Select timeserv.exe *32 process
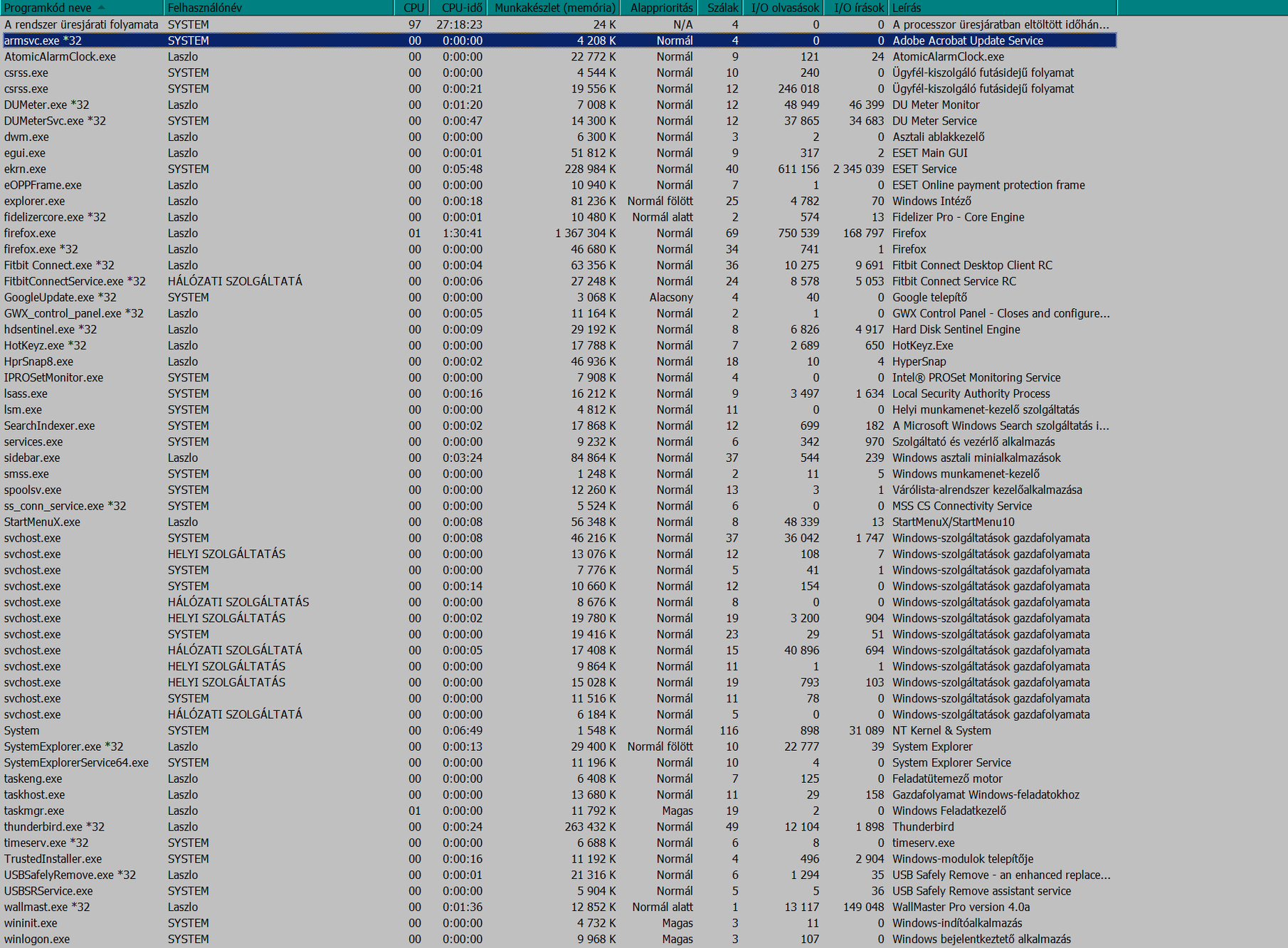1288x948 pixels. click(559, 843)
